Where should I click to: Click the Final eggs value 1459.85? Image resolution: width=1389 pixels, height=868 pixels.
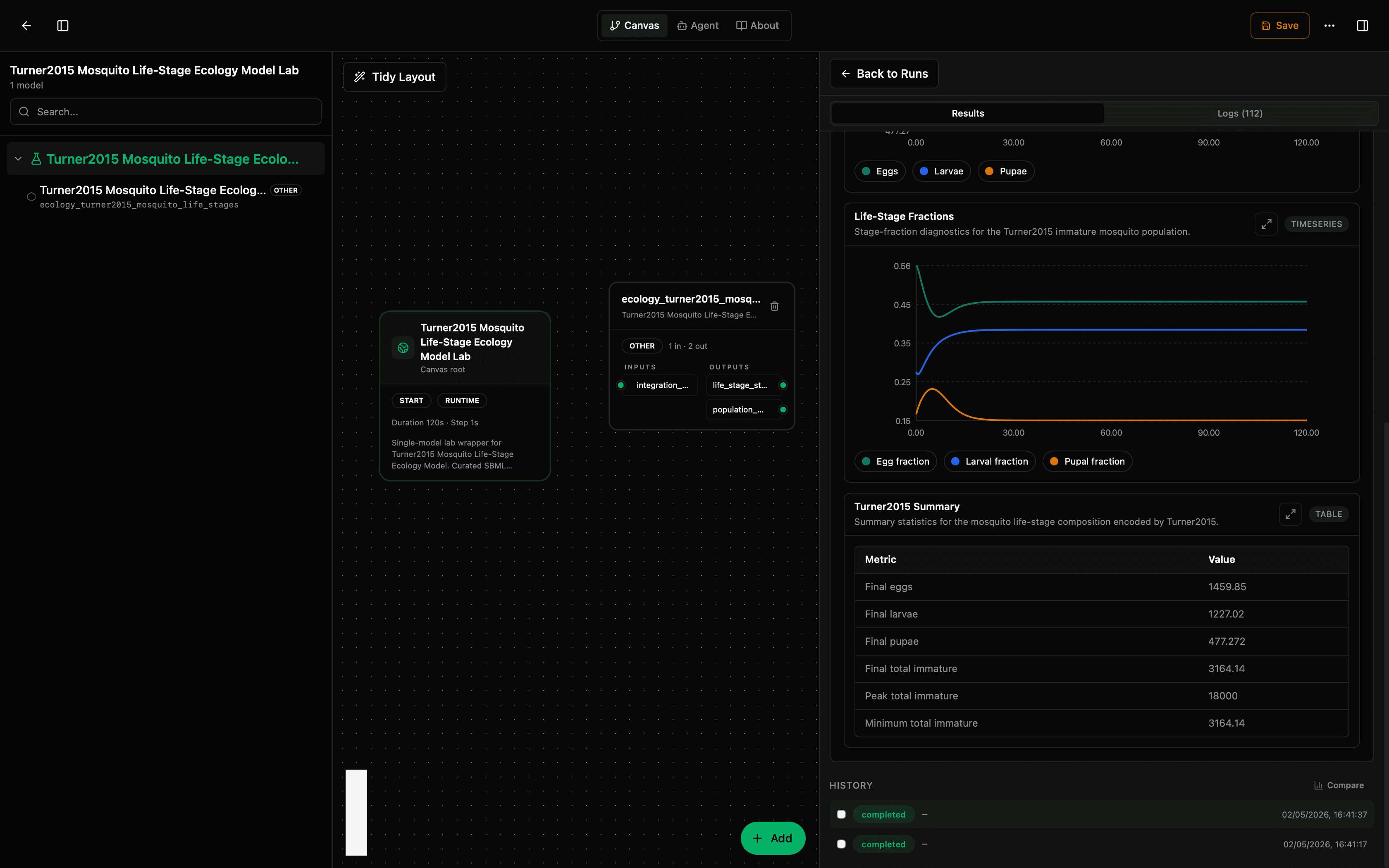point(1227,587)
